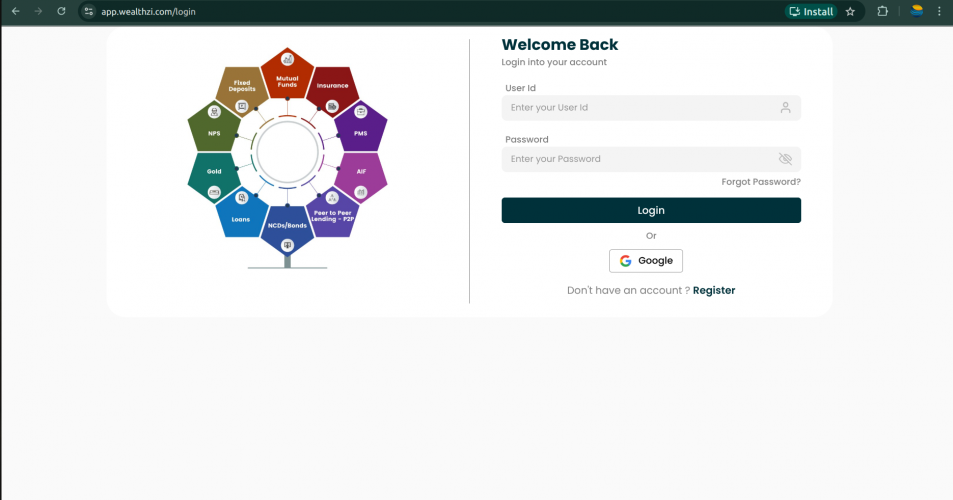Click the address bar URL app.wealthzi.com/login

coord(148,12)
